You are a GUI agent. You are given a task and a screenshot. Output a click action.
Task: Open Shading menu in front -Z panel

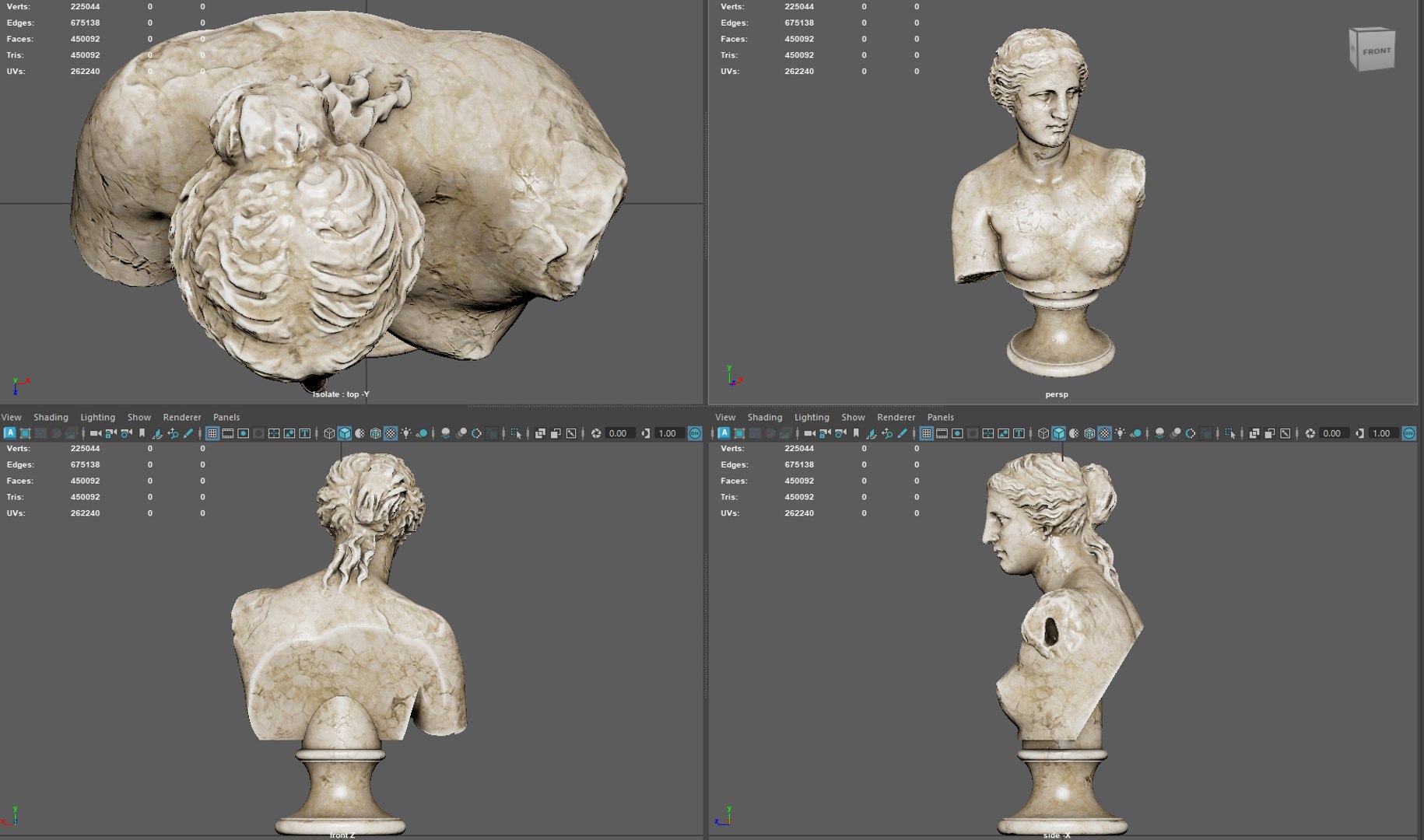[51, 417]
